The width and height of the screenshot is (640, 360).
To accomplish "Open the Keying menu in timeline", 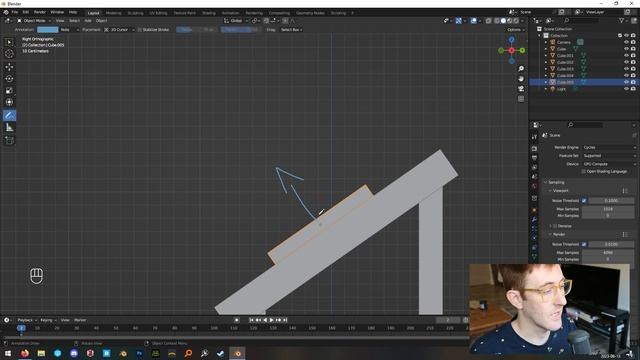I will (x=48, y=320).
